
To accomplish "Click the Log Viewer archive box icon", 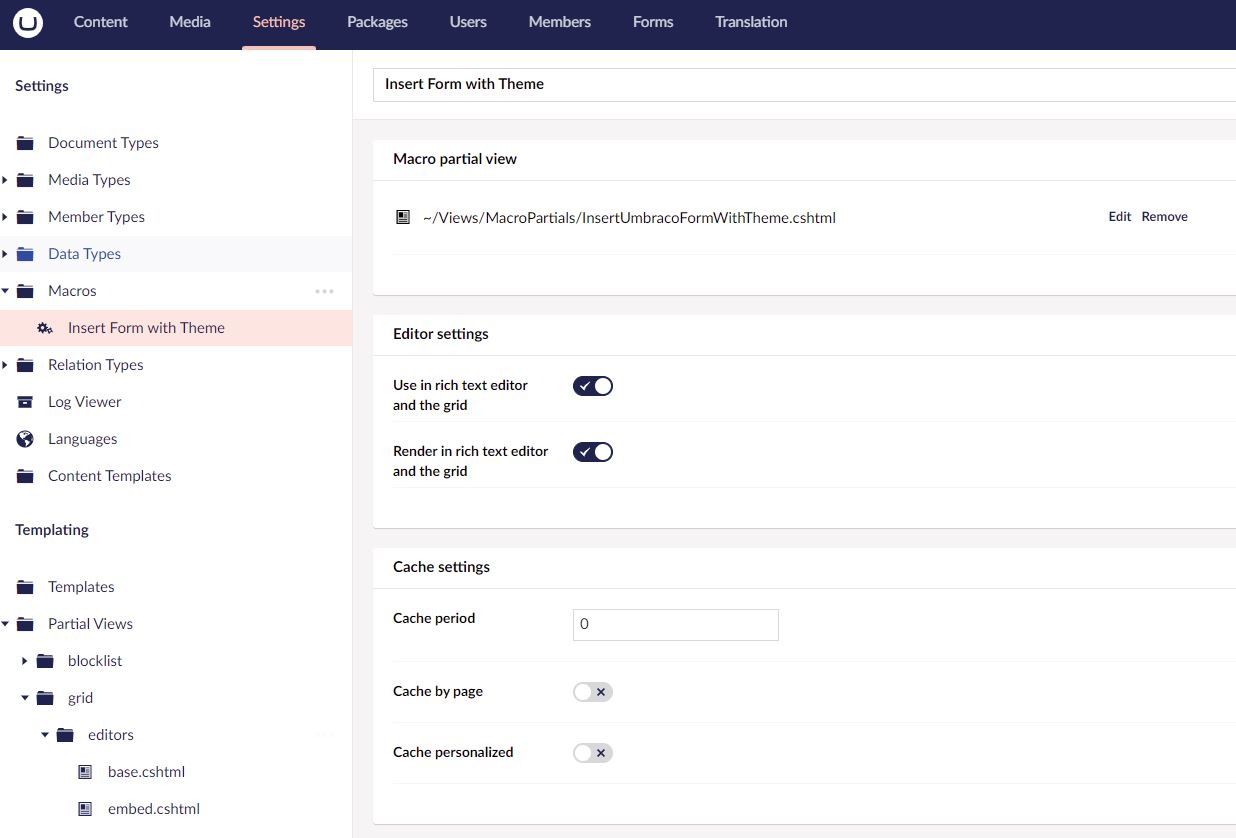I will [x=25, y=402].
